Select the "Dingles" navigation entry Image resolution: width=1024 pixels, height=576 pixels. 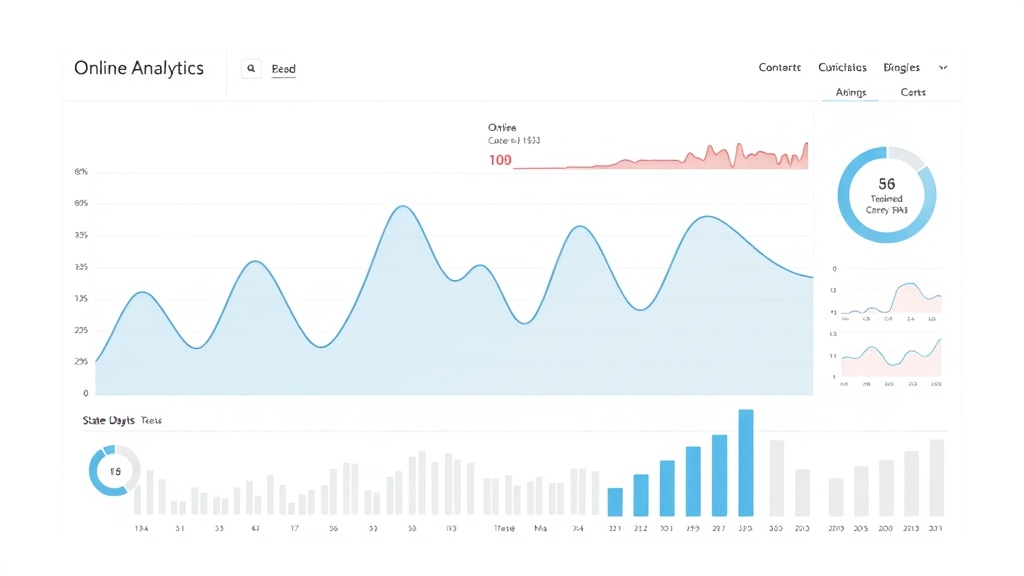pos(900,67)
